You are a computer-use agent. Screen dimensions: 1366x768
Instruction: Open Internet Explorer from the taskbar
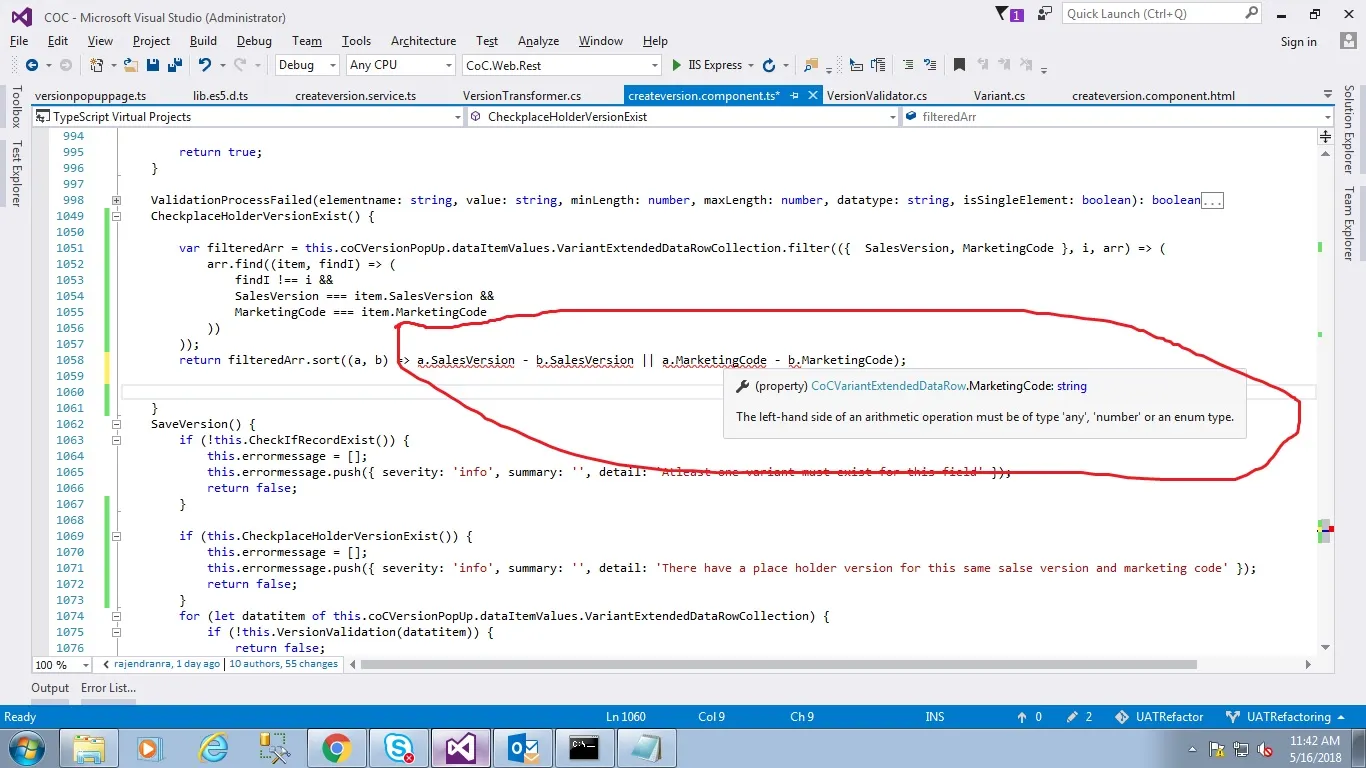(212, 748)
